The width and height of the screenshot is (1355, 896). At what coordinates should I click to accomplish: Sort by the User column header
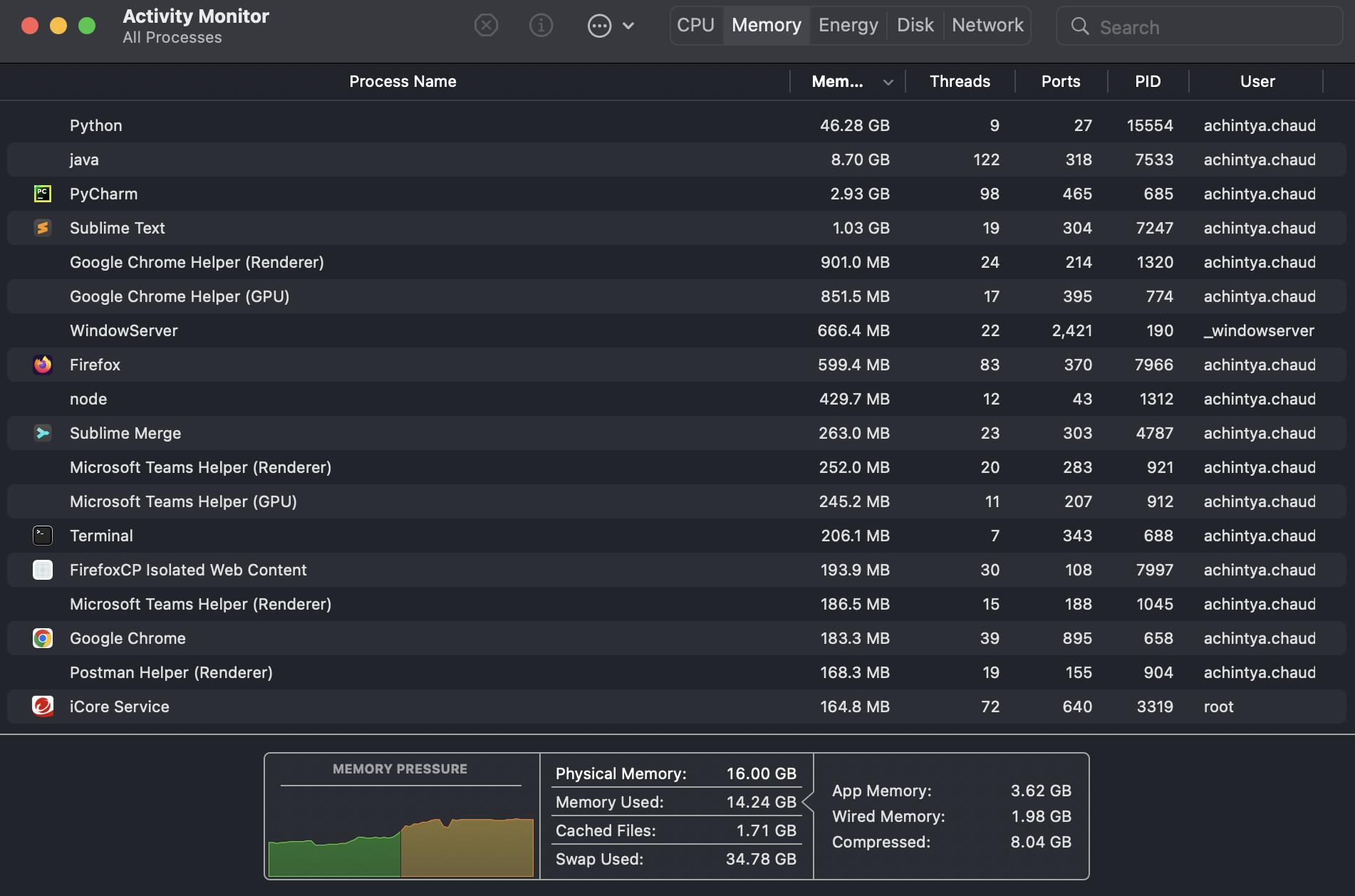point(1257,81)
